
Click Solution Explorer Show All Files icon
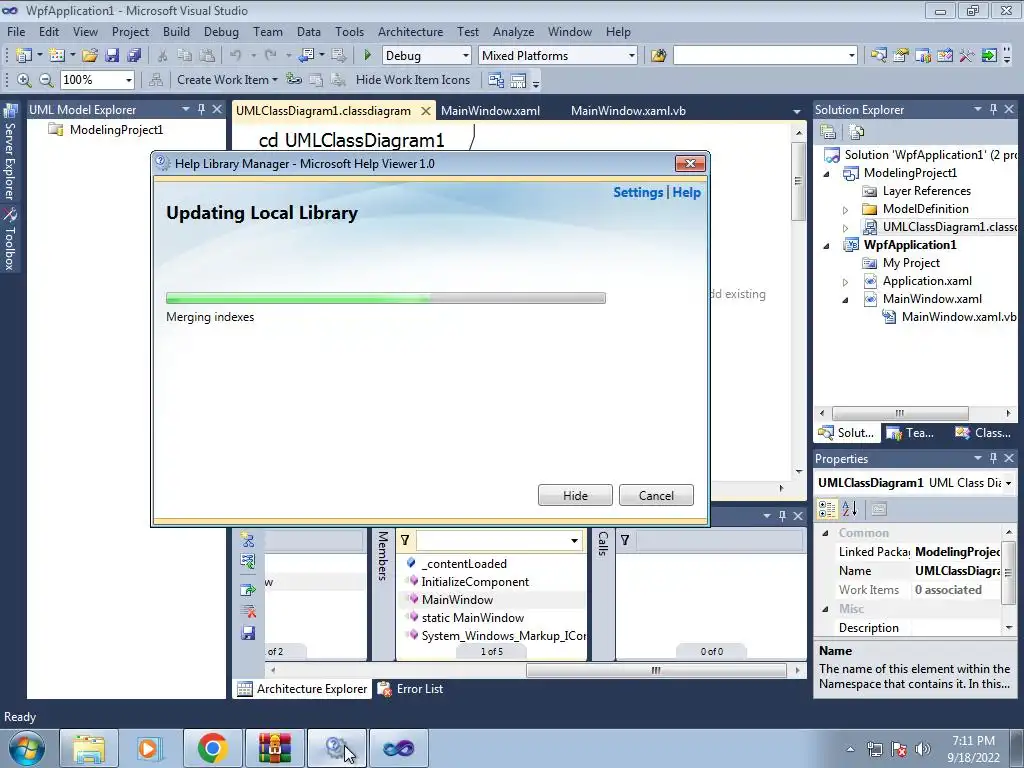tap(856, 132)
